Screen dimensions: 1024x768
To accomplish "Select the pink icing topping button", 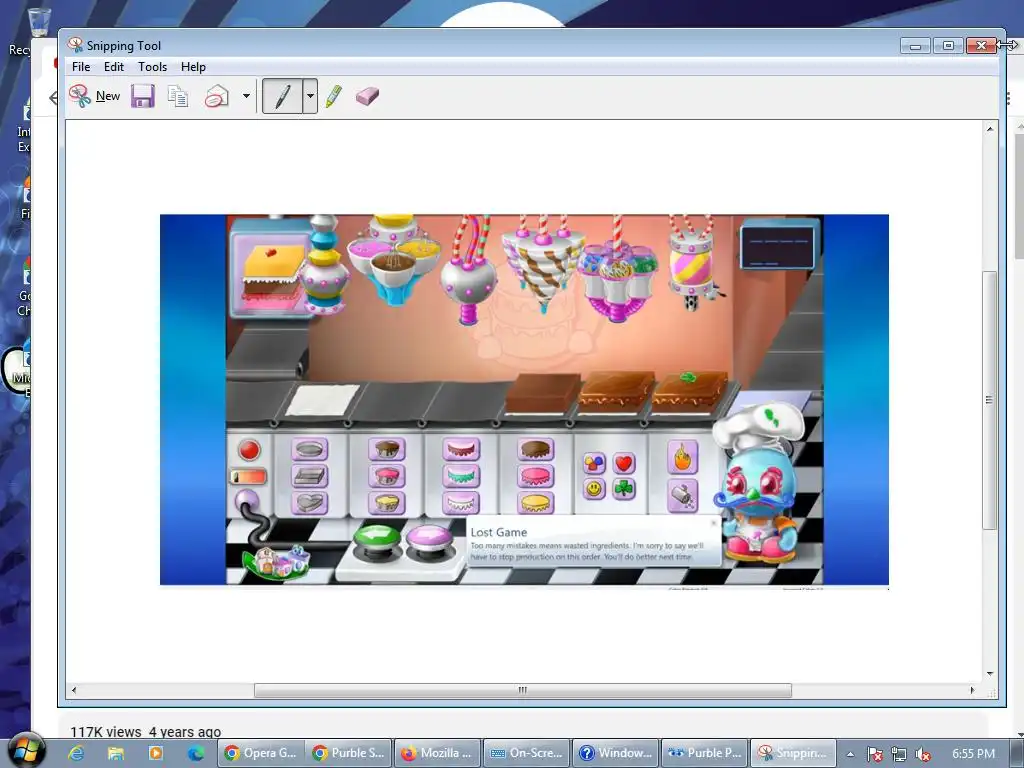I will click(x=536, y=476).
